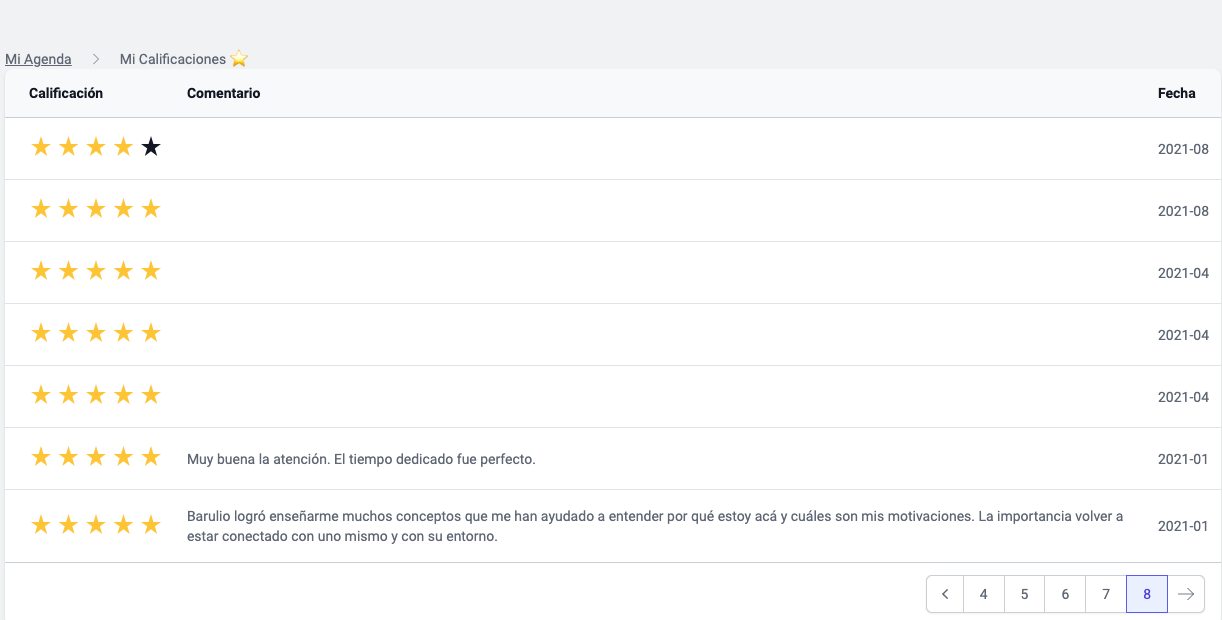The width and height of the screenshot is (1222, 620).
Task: Navigate to page 7 of ratings
Action: 1106,594
